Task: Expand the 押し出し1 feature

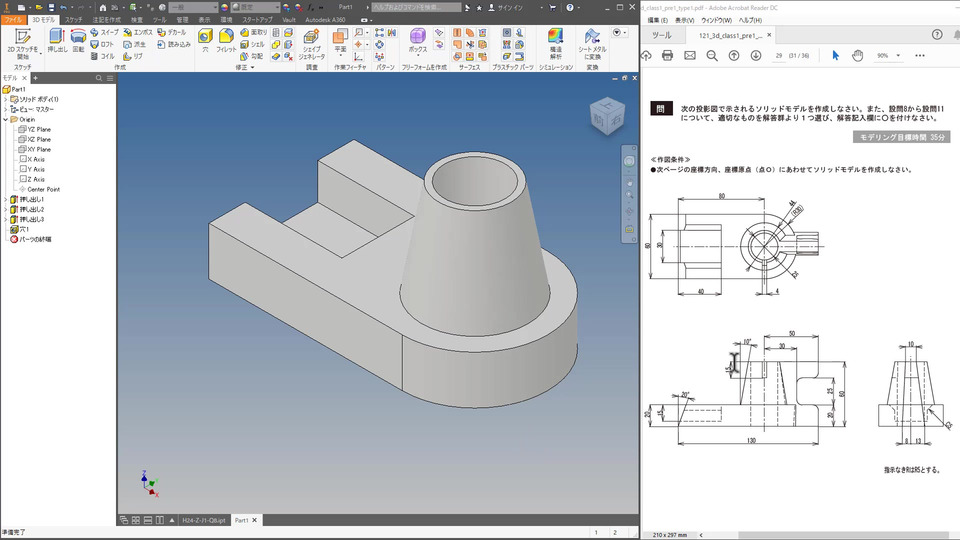Action: point(6,200)
